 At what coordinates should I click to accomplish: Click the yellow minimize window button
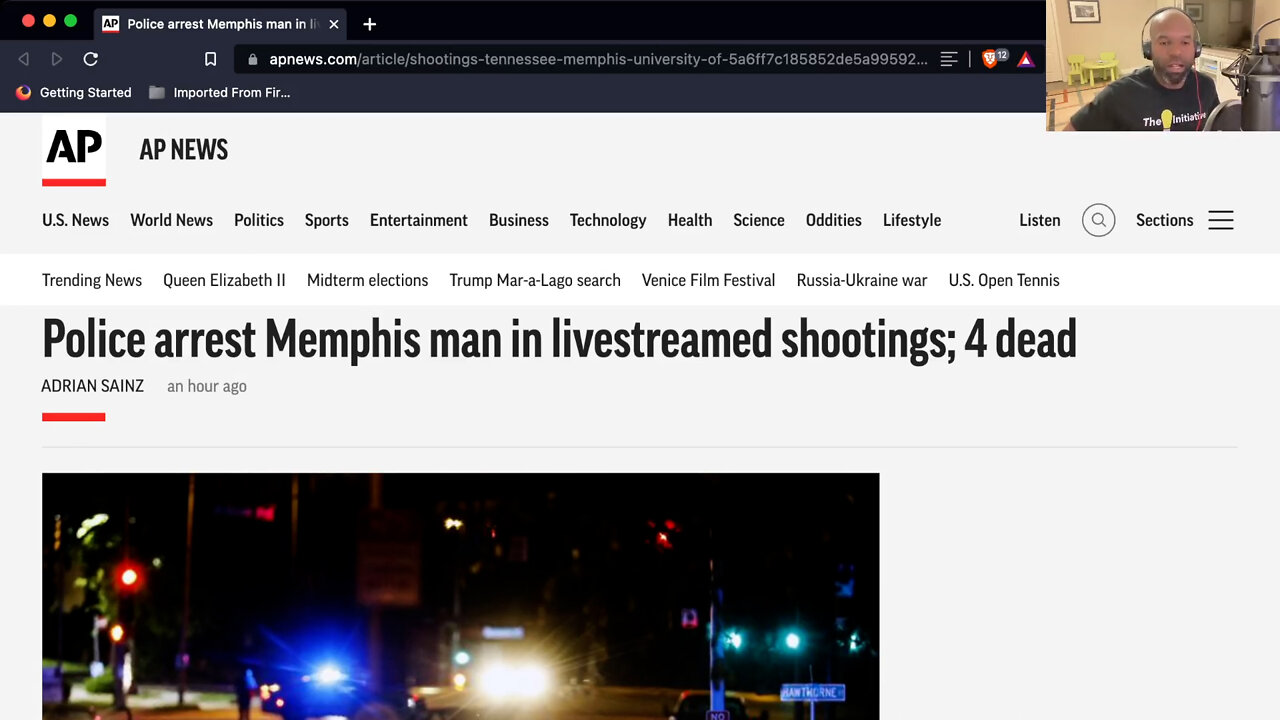(49, 21)
